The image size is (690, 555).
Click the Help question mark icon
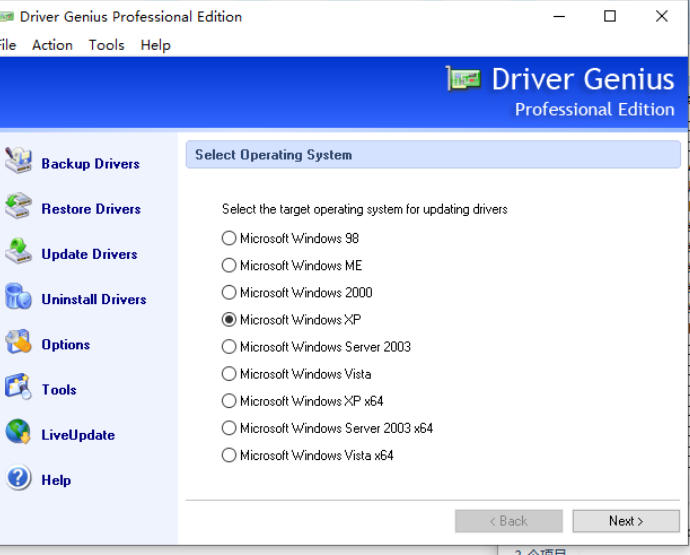pyautogui.click(x=18, y=479)
